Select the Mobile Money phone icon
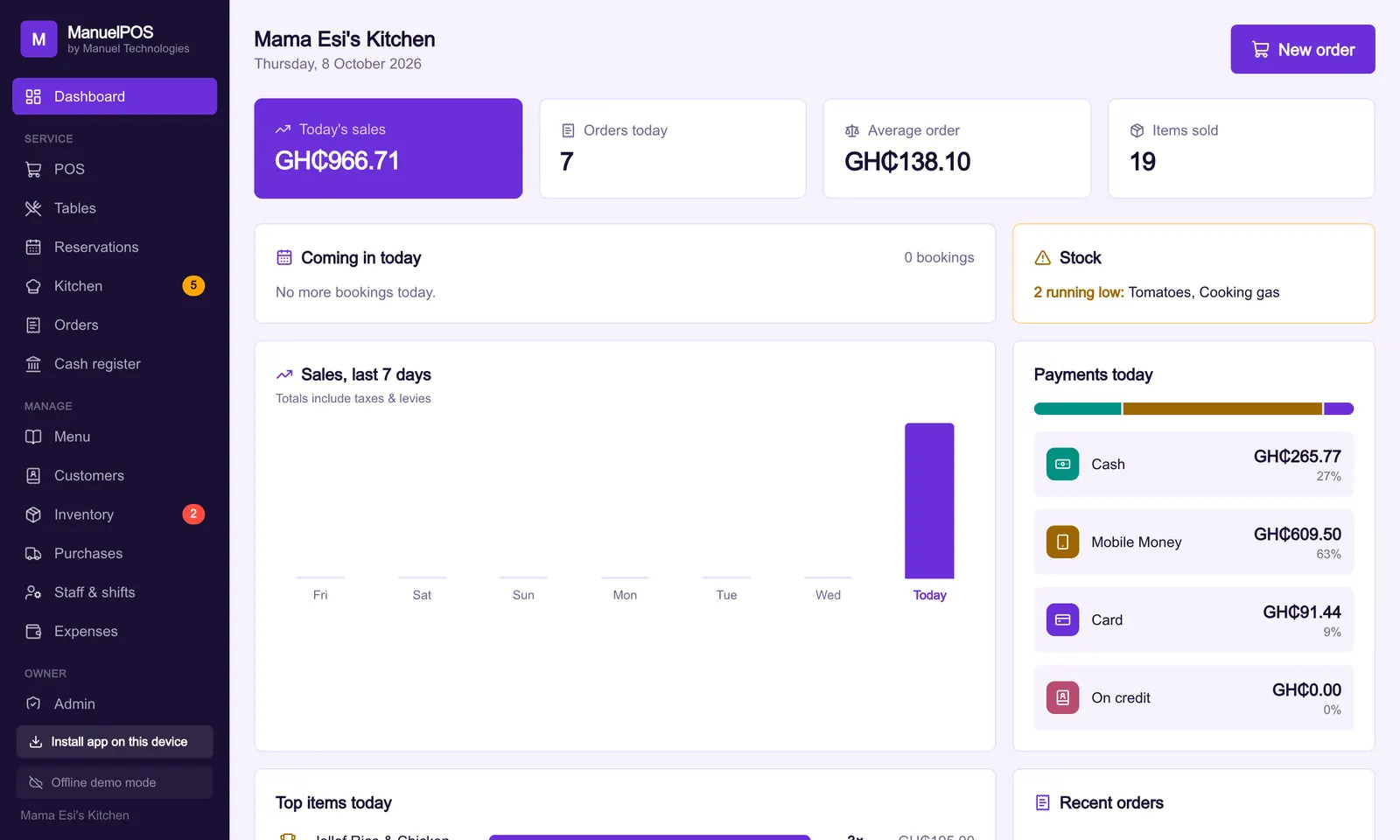Image resolution: width=1400 pixels, height=840 pixels. click(1062, 542)
